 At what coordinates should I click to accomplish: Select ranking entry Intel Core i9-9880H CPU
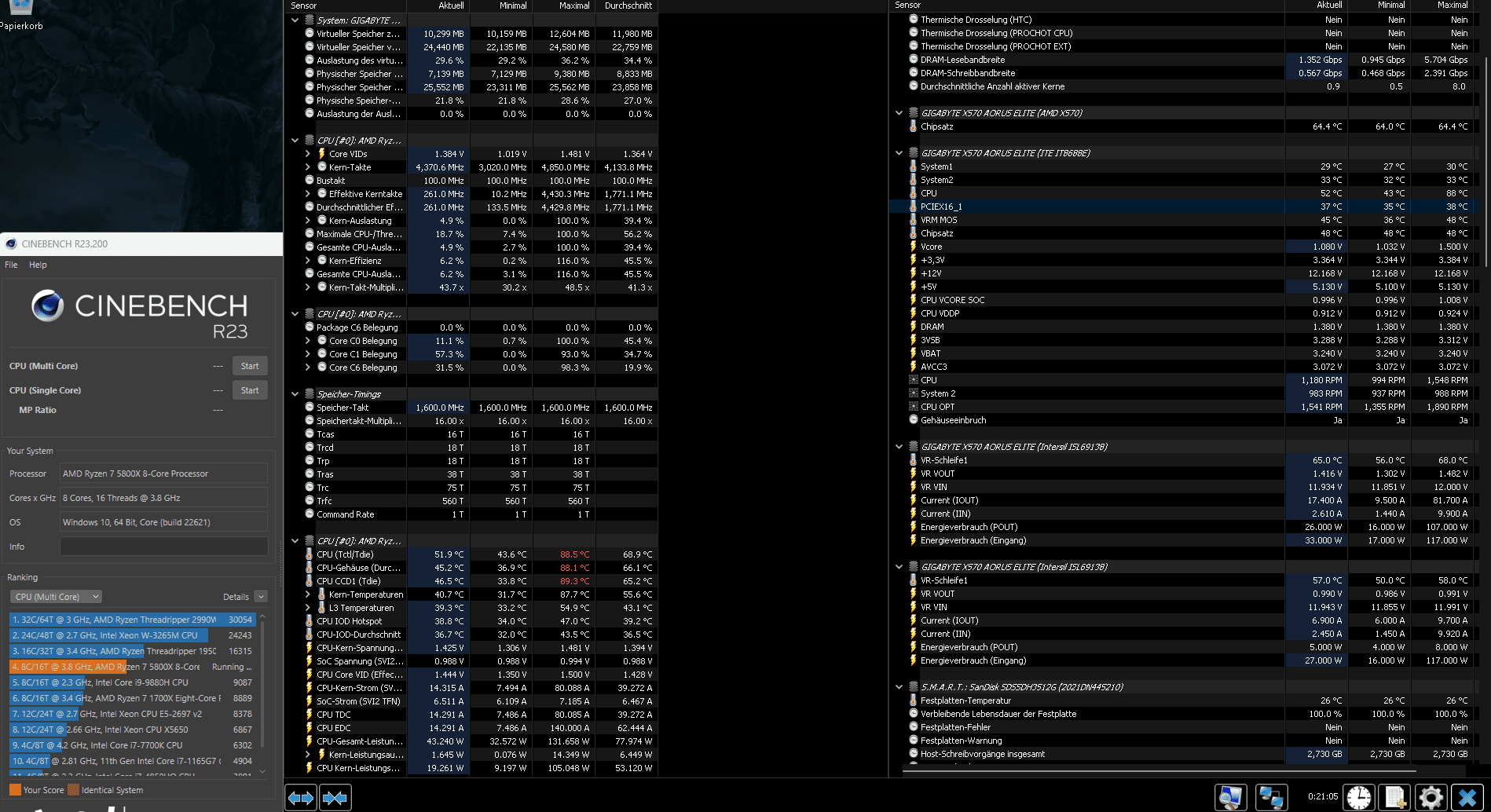133,682
